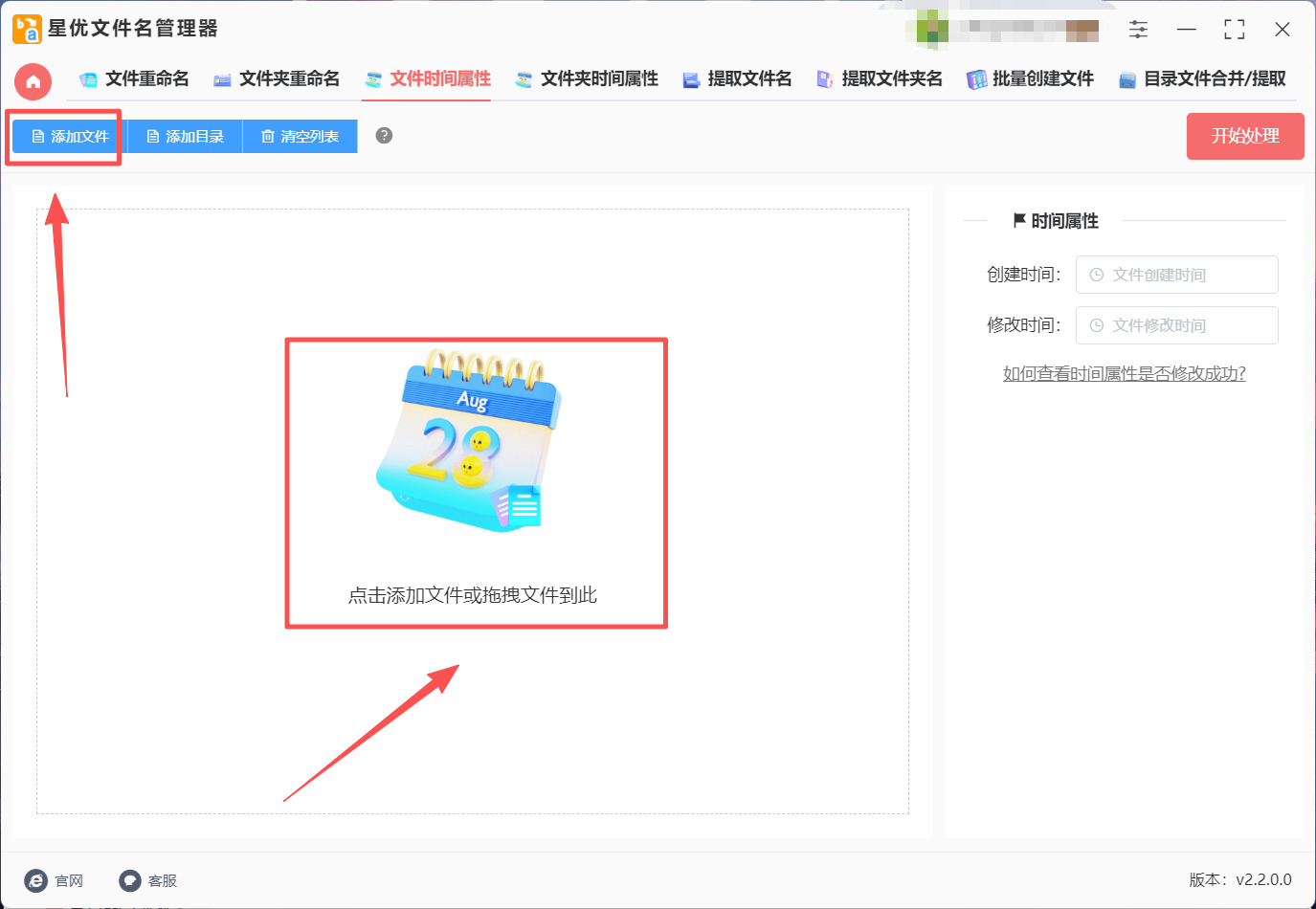Go to the red Home icon
This screenshot has height=909, width=1316.
coord(33,81)
